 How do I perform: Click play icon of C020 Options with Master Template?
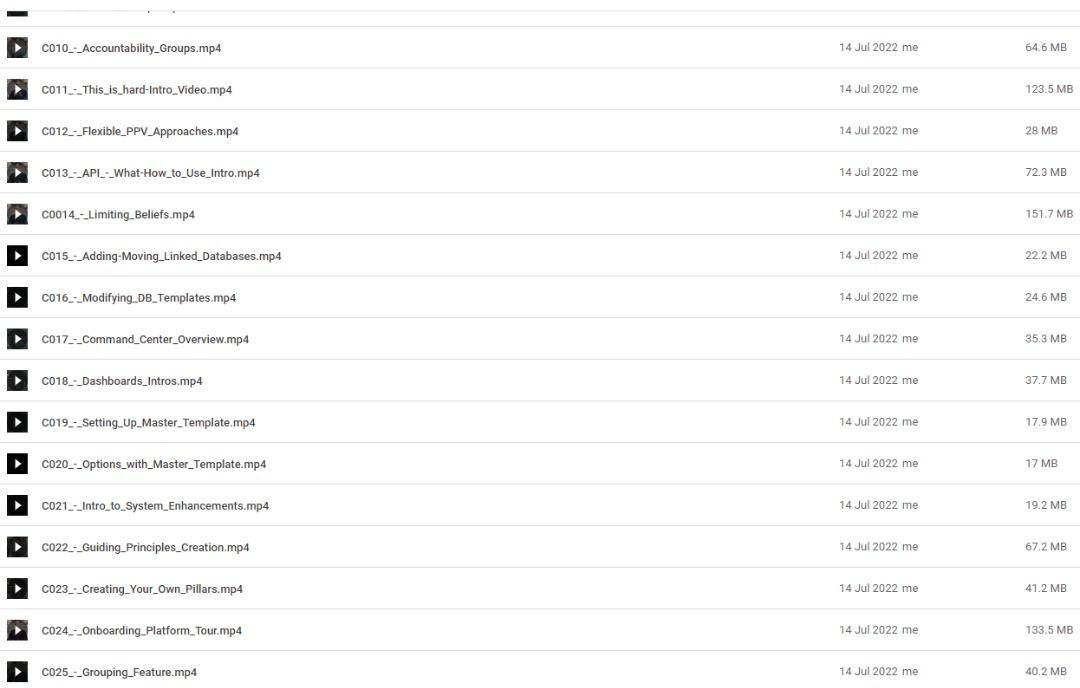pyautogui.click(x=17, y=463)
